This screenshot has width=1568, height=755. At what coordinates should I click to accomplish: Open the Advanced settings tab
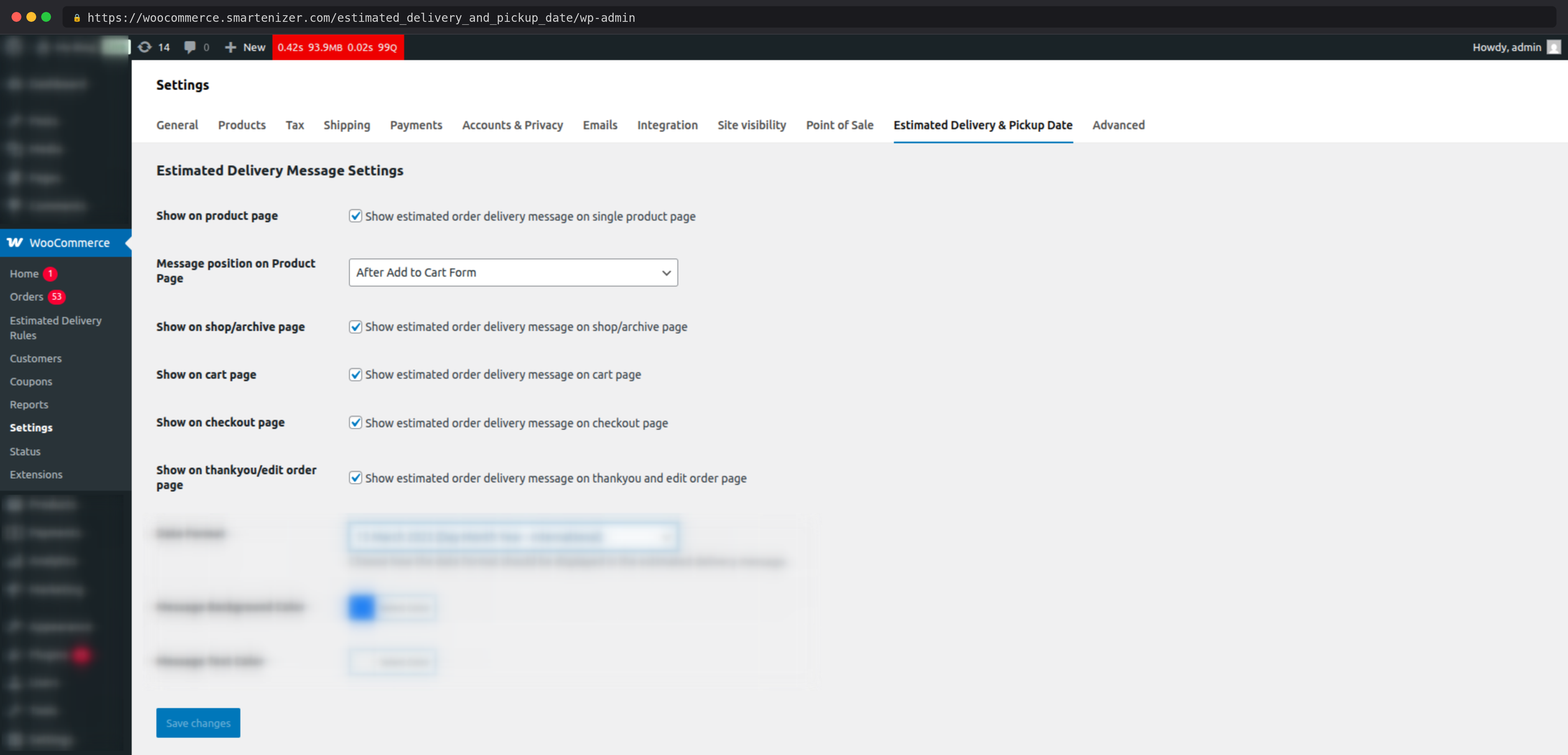1118,125
